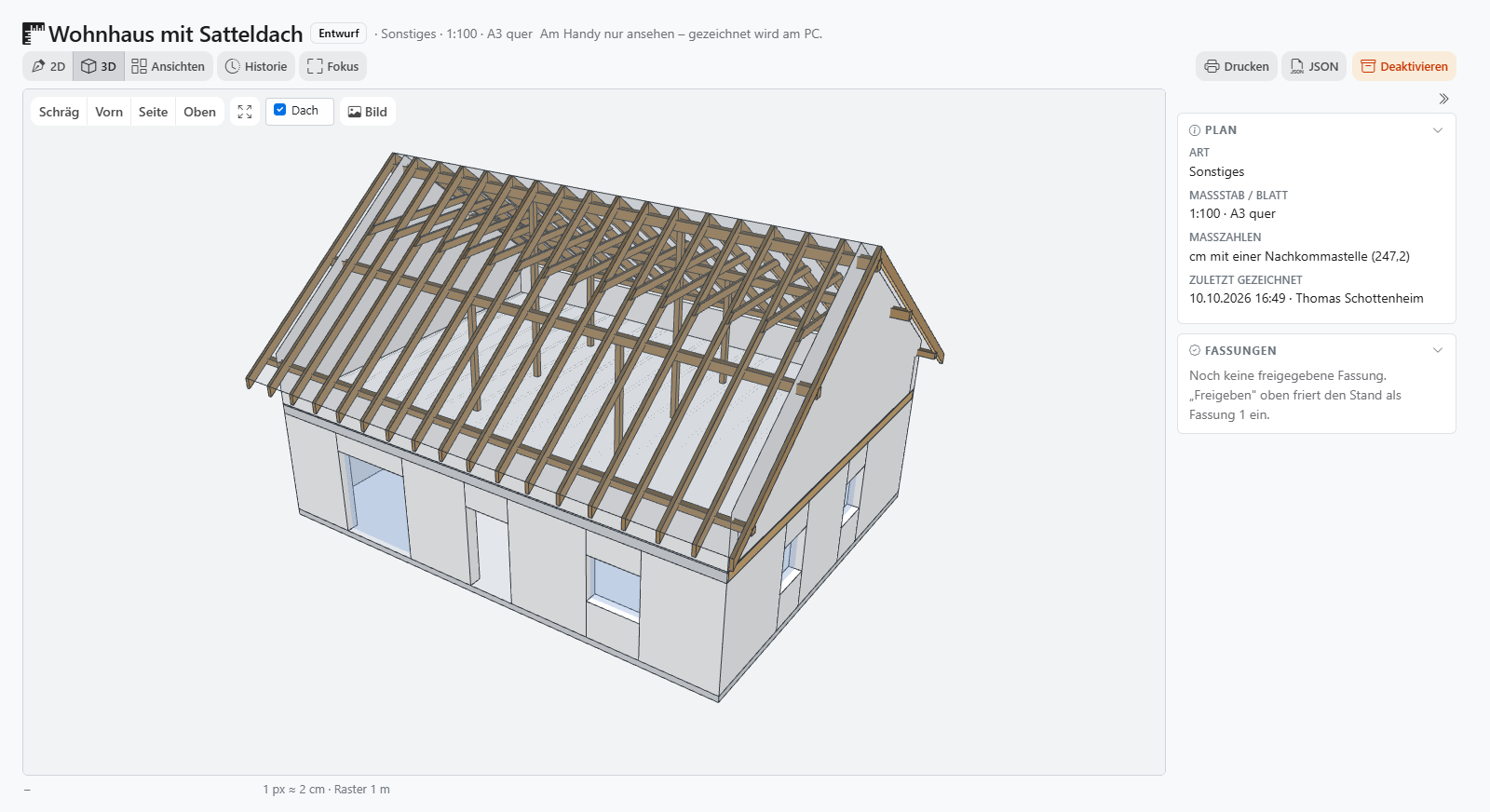Click the Drucken print button
This screenshot has height=812, width=1490.
(x=1237, y=66)
